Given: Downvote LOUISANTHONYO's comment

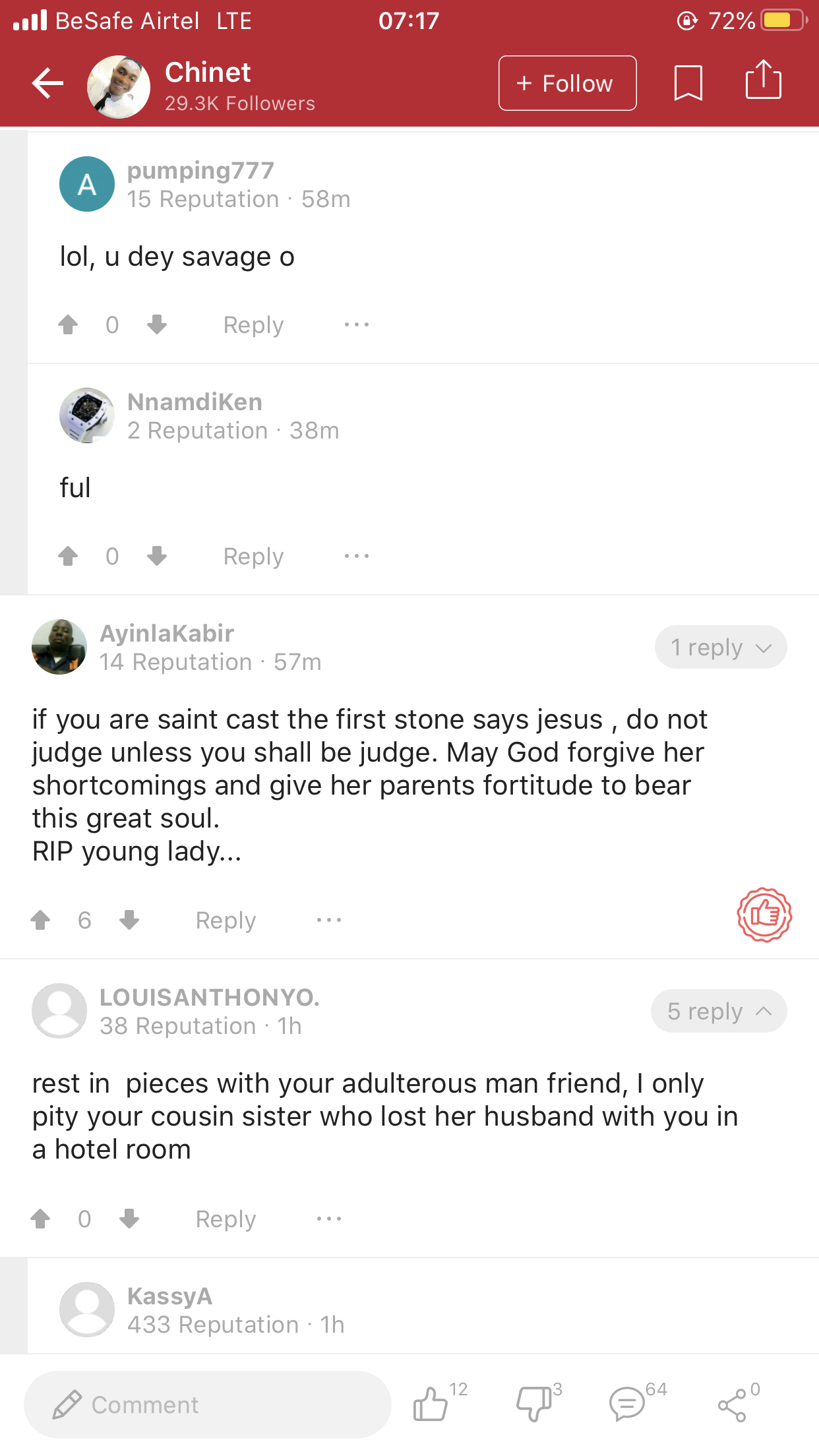Looking at the screenshot, I should pos(129,1219).
